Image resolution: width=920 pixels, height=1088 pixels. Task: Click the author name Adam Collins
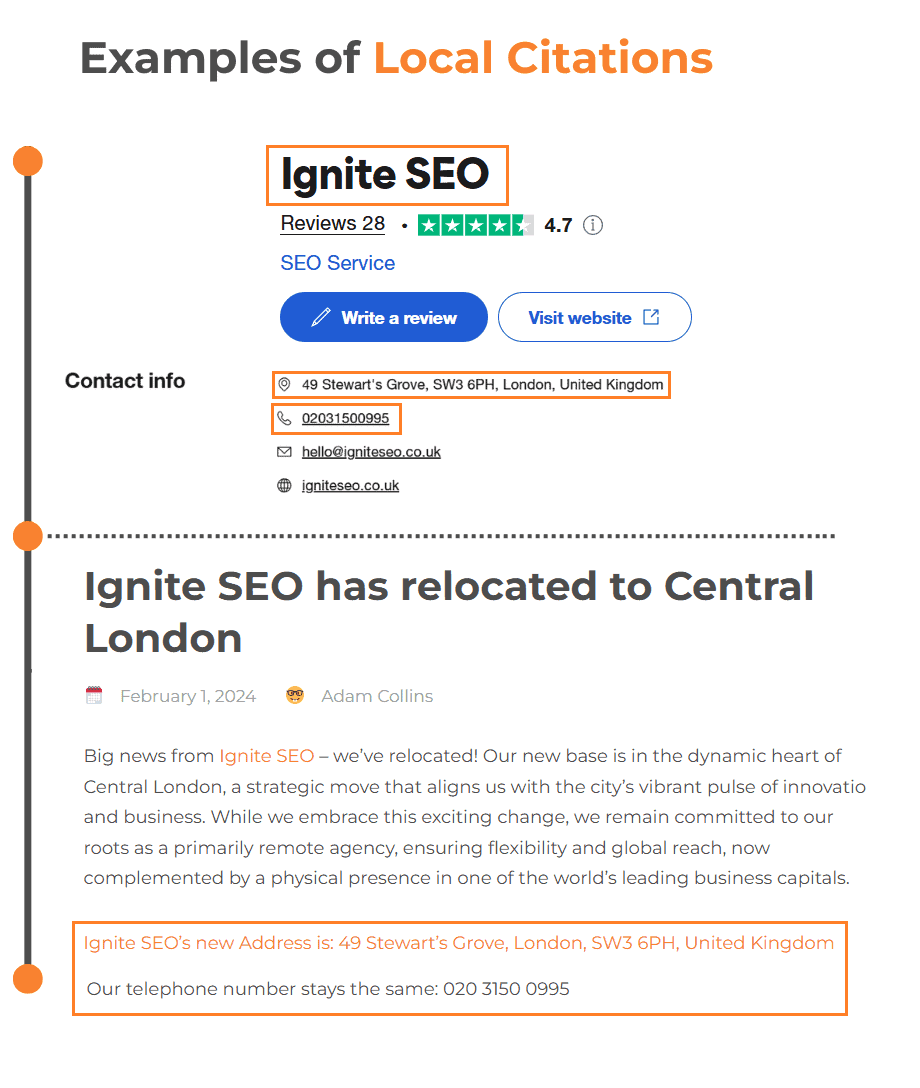[377, 696]
